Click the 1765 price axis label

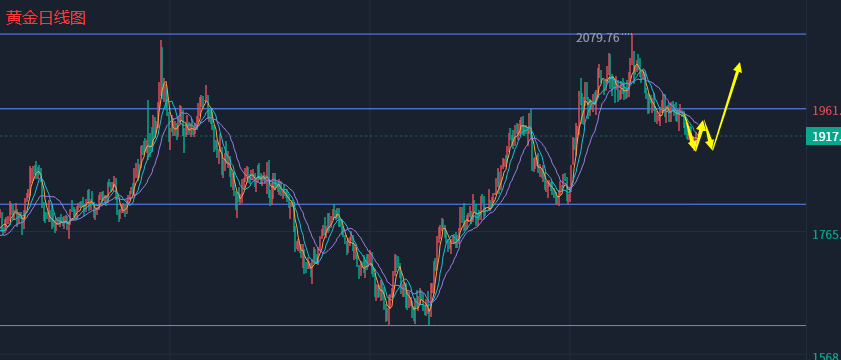[x=826, y=234]
